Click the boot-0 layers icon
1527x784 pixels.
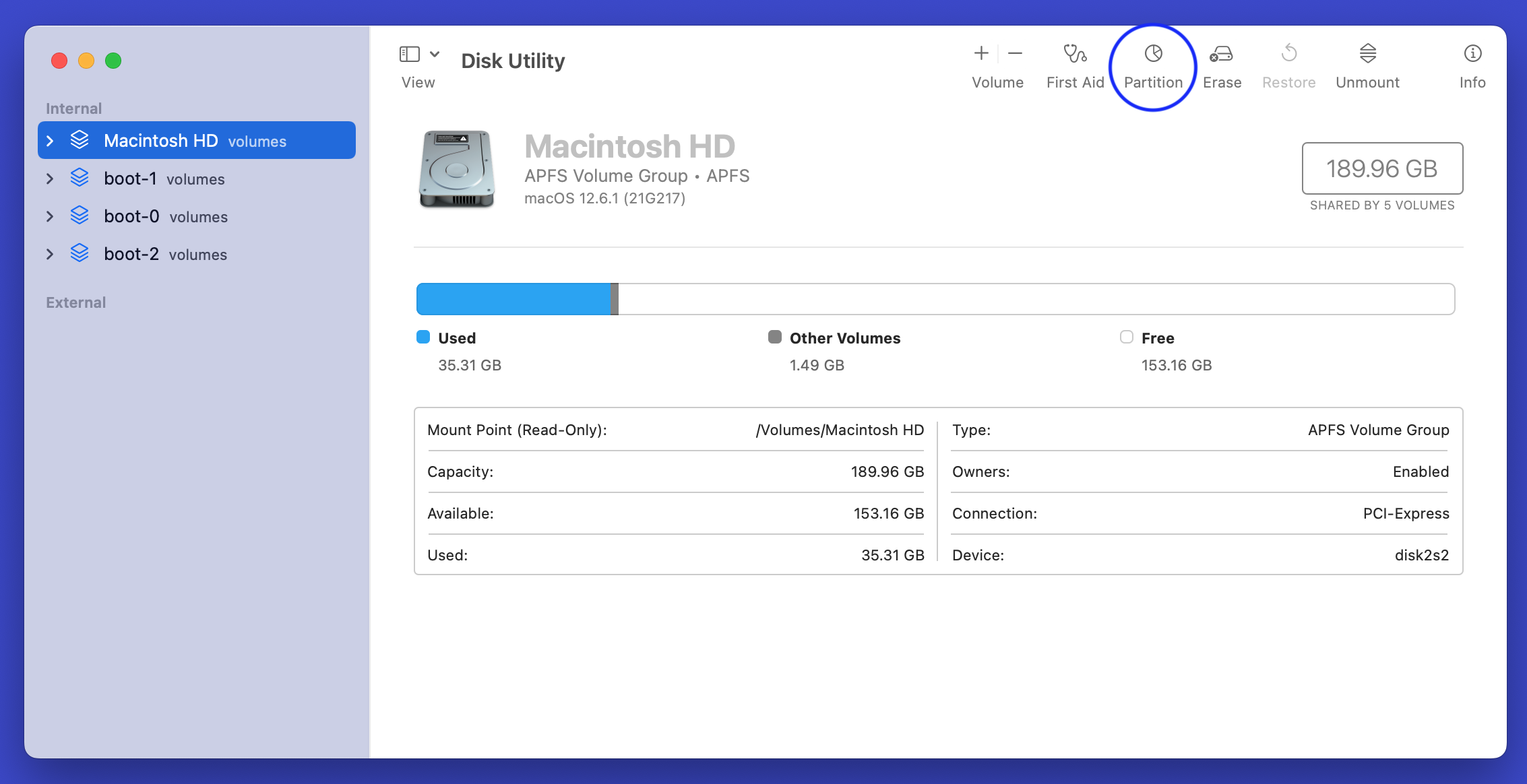point(80,215)
